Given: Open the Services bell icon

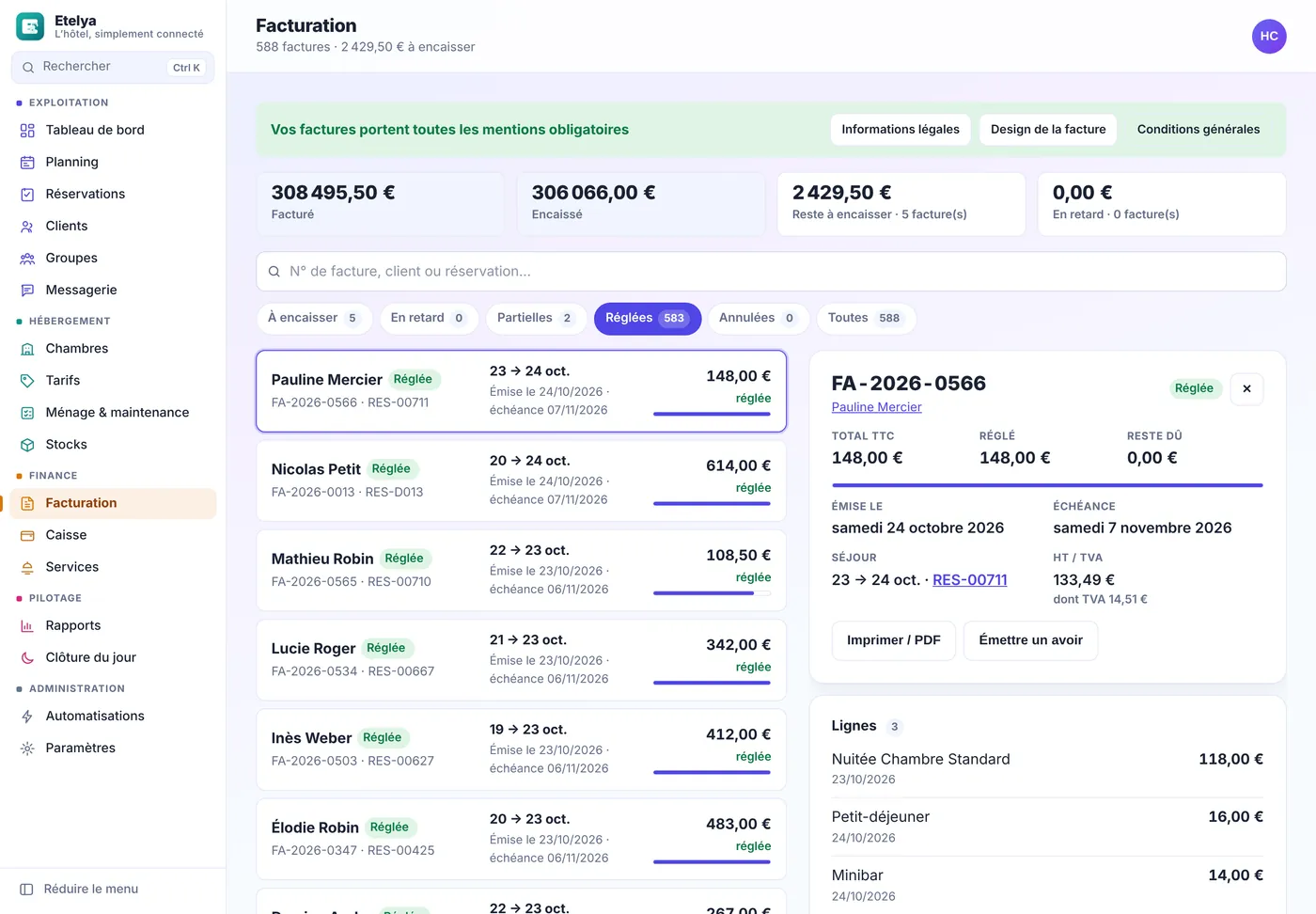Looking at the screenshot, I should 27,567.
